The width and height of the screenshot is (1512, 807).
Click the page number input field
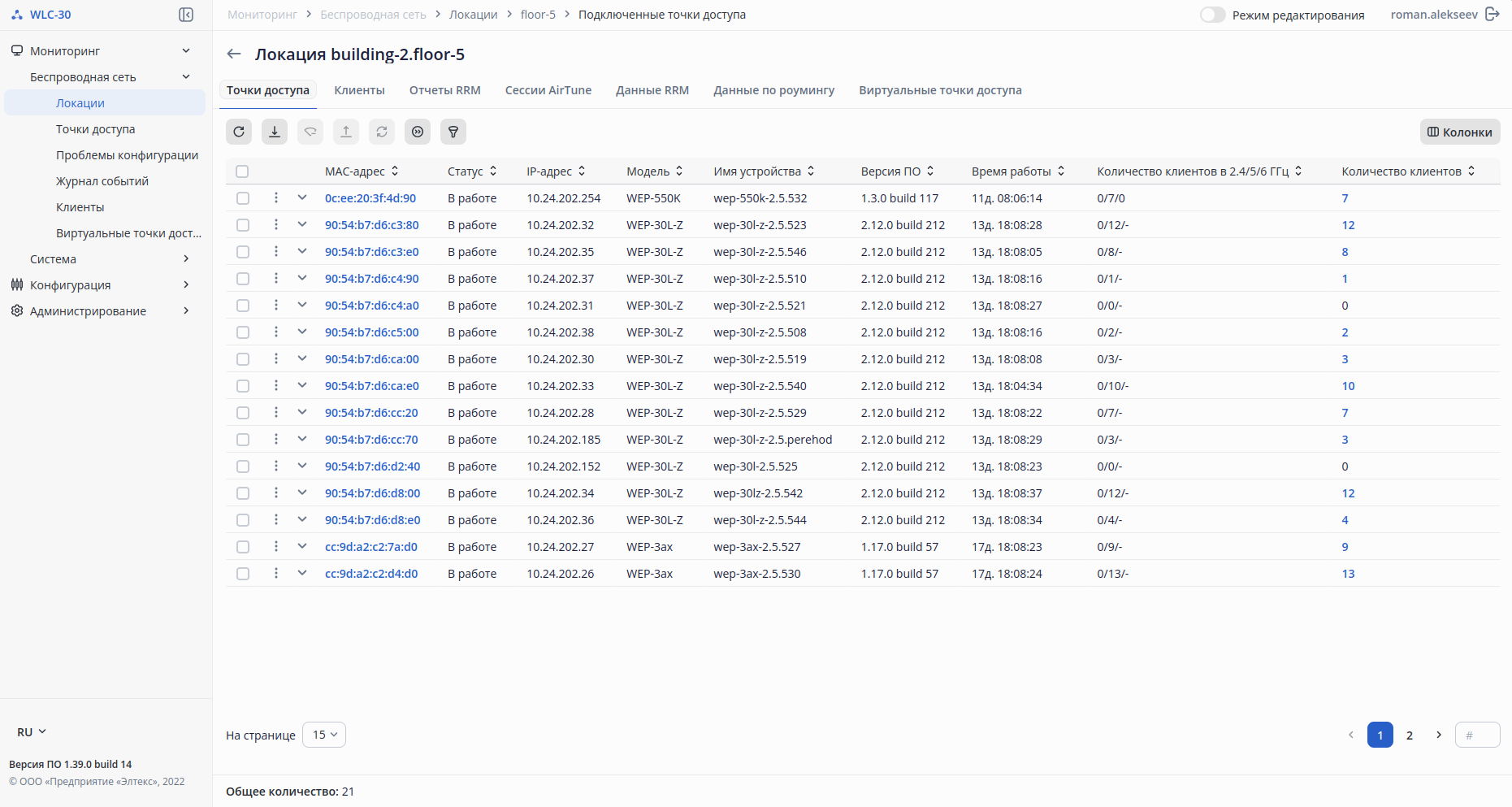coord(1478,735)
